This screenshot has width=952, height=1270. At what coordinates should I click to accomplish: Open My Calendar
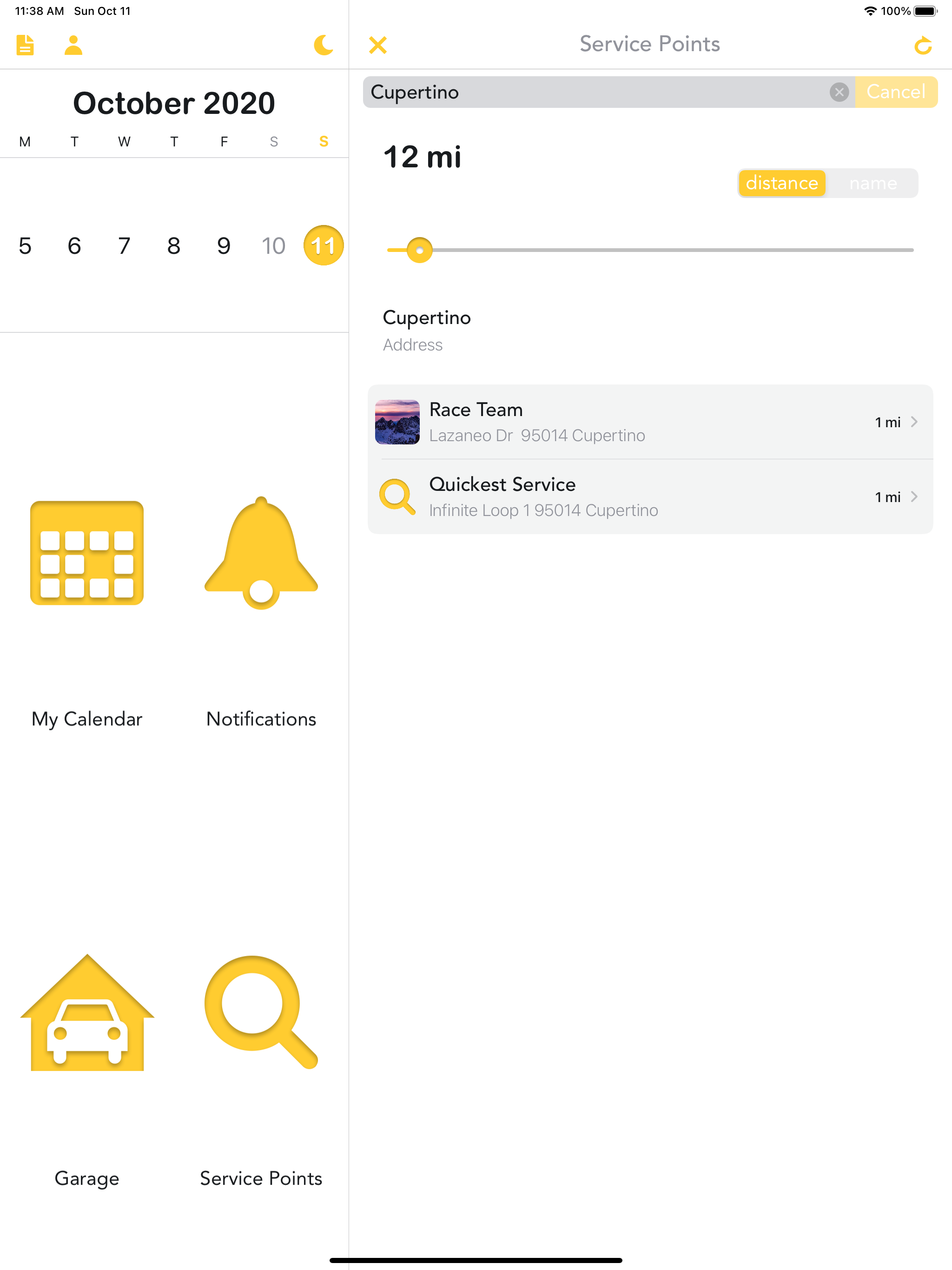(x=87, y=553)
